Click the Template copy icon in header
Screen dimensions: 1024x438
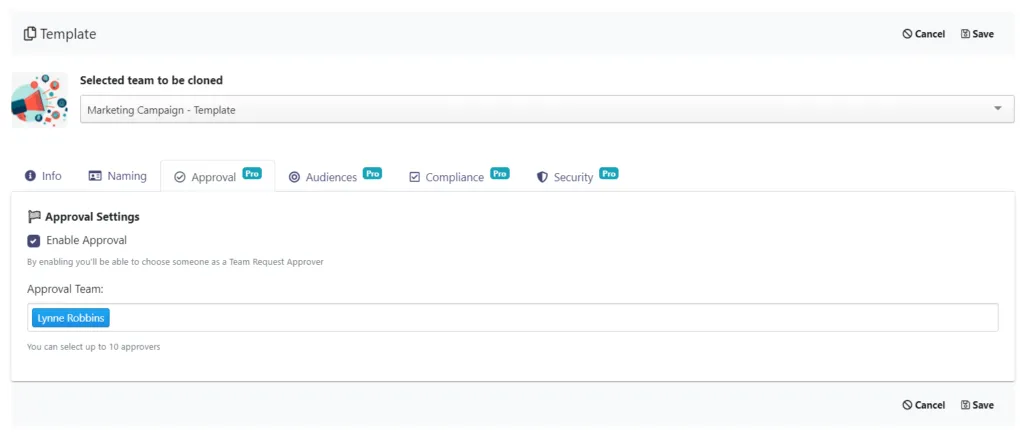tap(30, 33)
